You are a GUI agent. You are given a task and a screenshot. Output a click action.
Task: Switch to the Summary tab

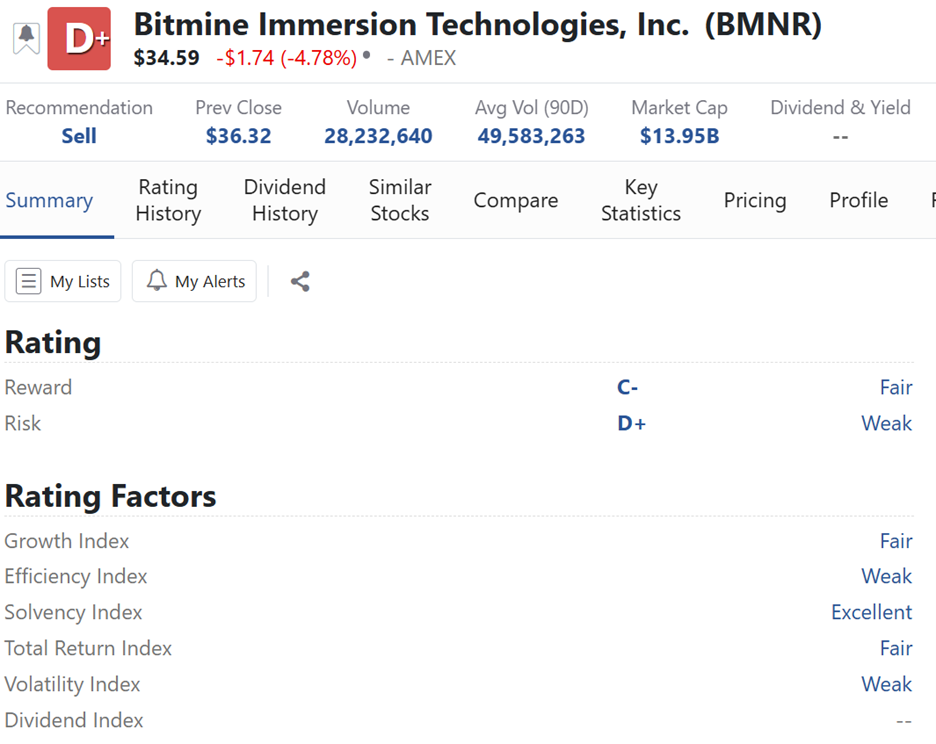coord(49,201)
